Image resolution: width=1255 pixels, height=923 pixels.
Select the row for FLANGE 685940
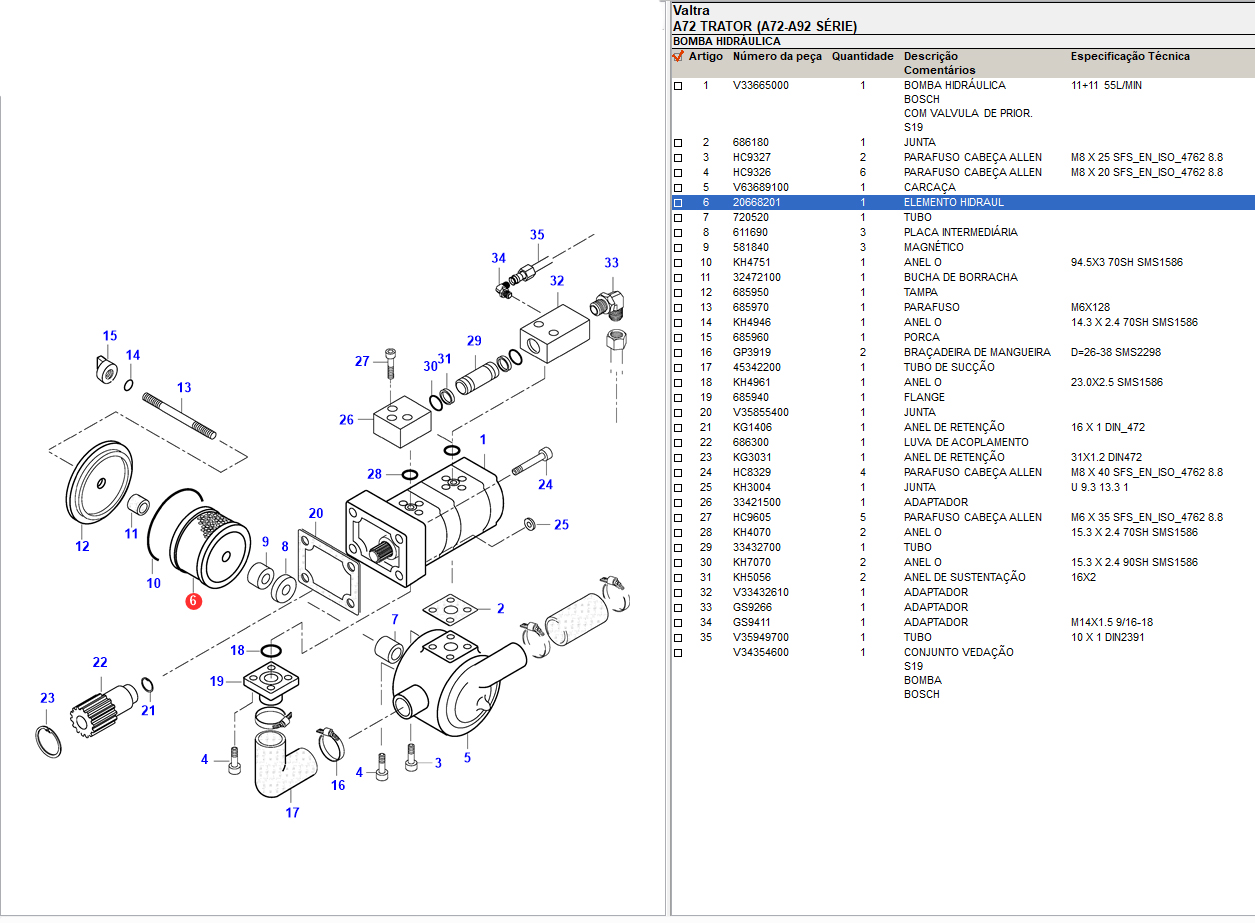point(924,397)
